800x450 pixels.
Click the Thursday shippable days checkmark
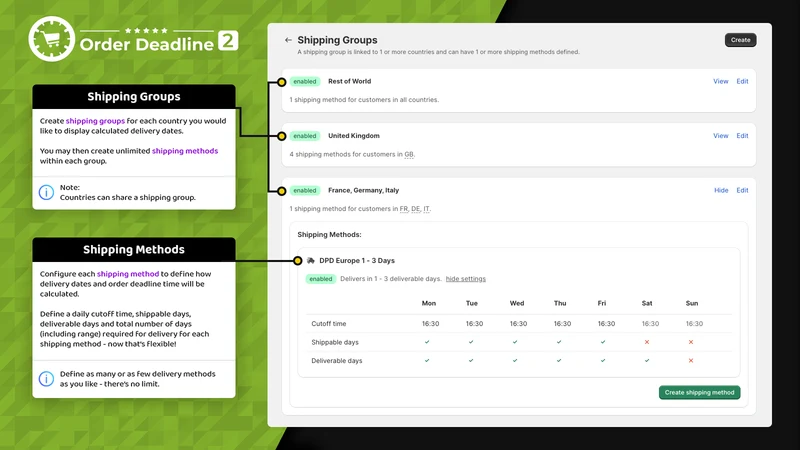pyautogui.click(x=559, y=342)
